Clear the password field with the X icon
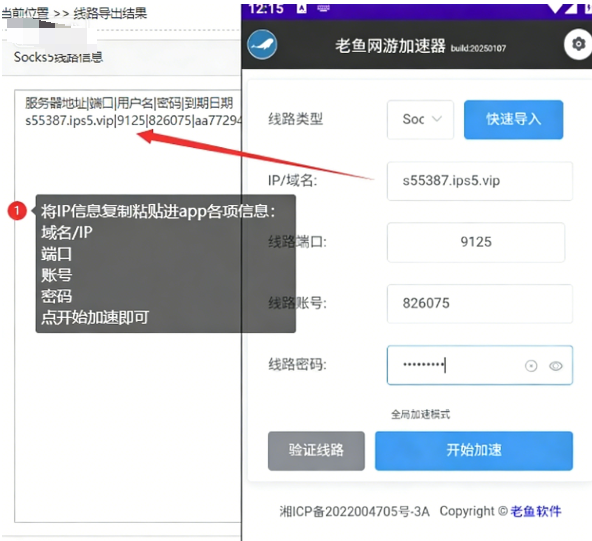The width and height of the screenshot is (592, 541). [531, 366]
